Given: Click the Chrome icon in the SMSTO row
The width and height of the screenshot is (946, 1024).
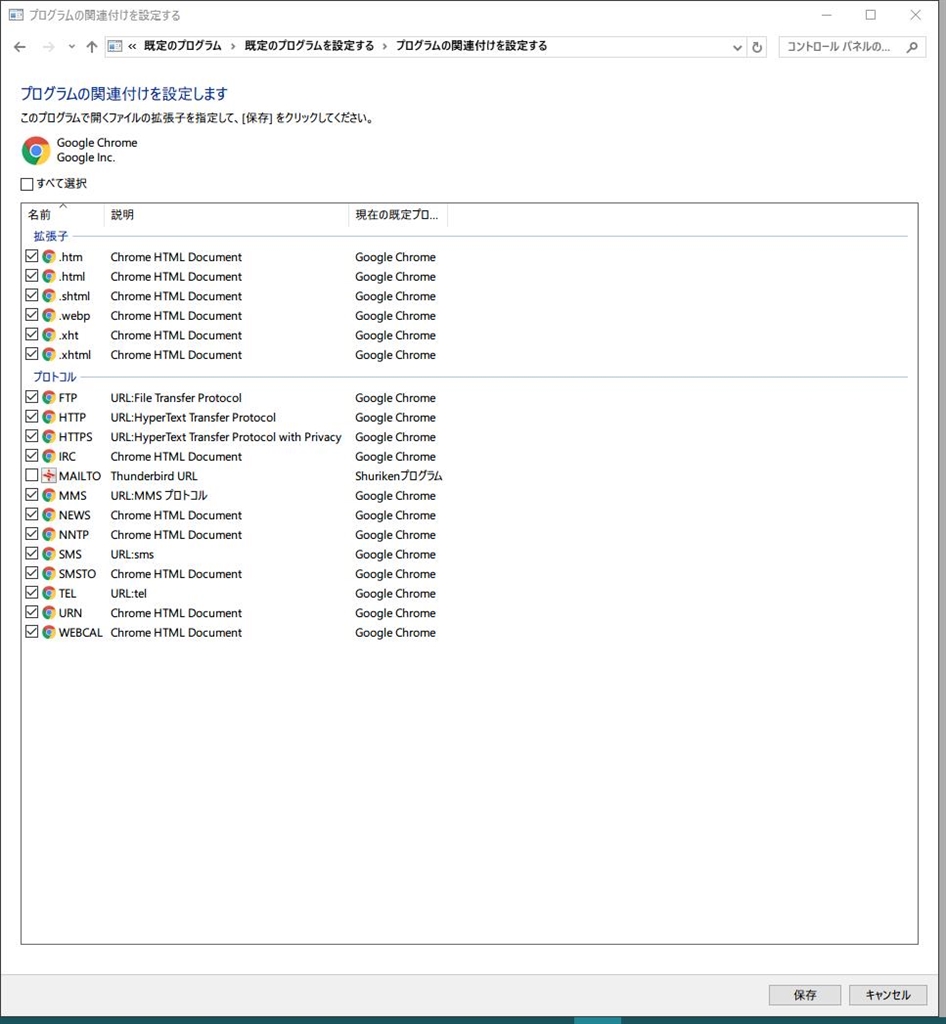Looking at the screenshot, I should (x=49, y=574).
